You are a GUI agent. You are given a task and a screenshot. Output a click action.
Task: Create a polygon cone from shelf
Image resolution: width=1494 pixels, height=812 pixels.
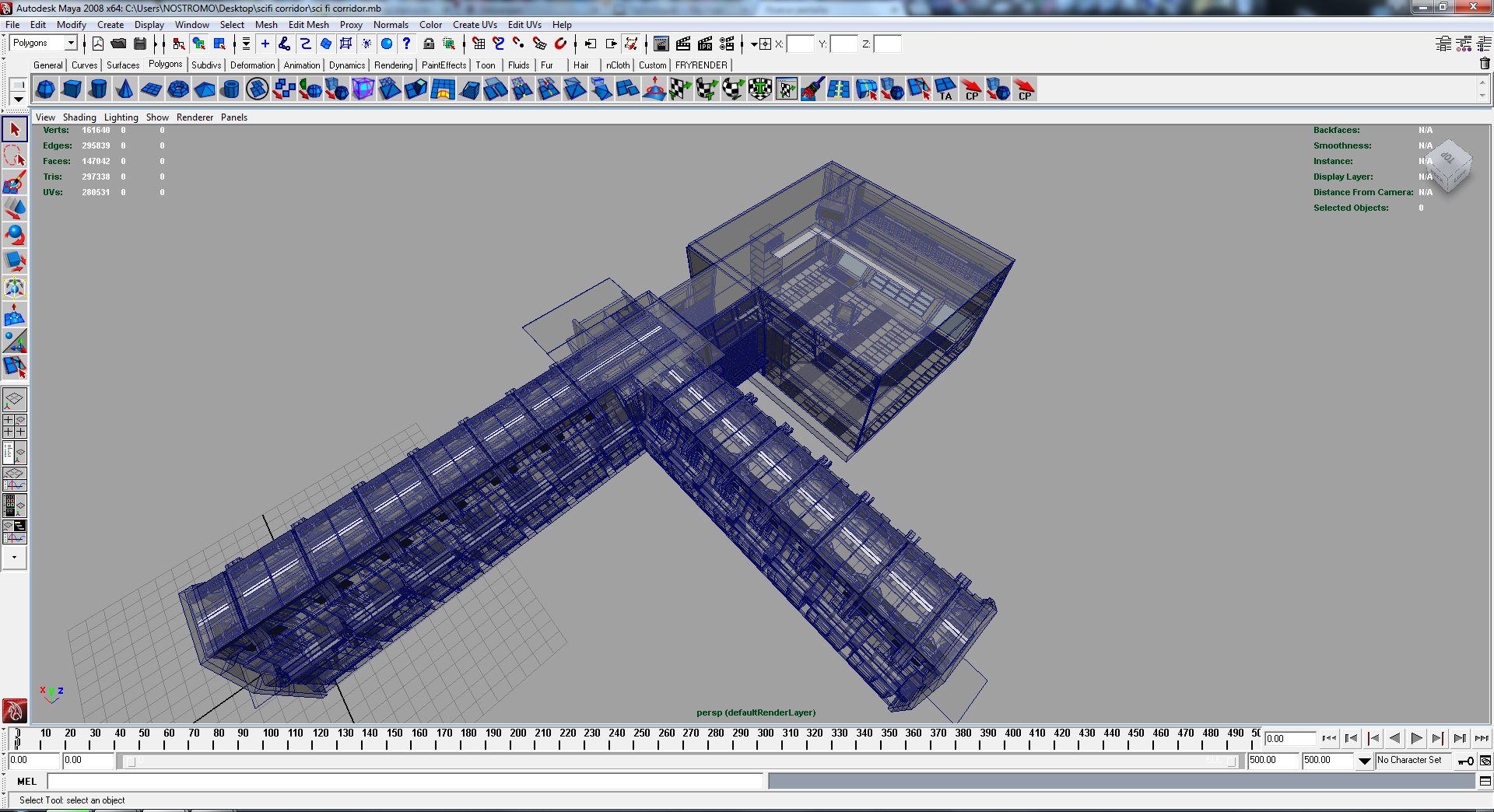125,89
